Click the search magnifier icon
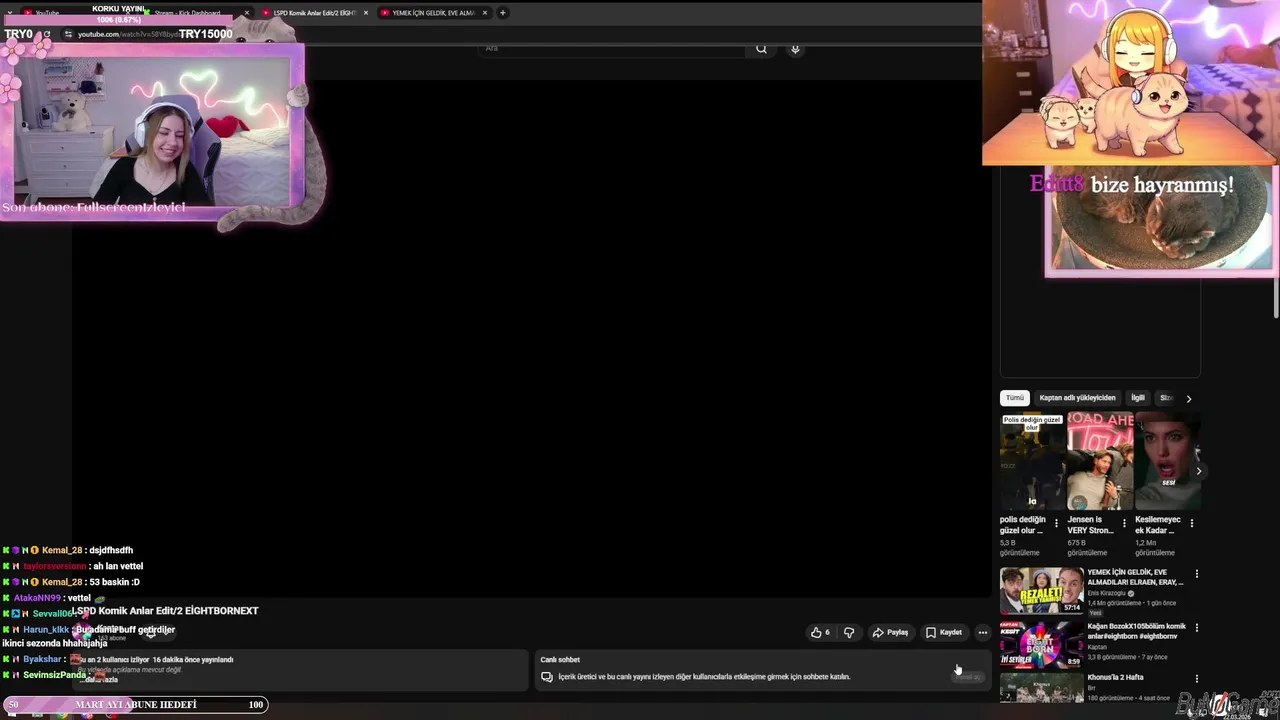 [761, 48]
